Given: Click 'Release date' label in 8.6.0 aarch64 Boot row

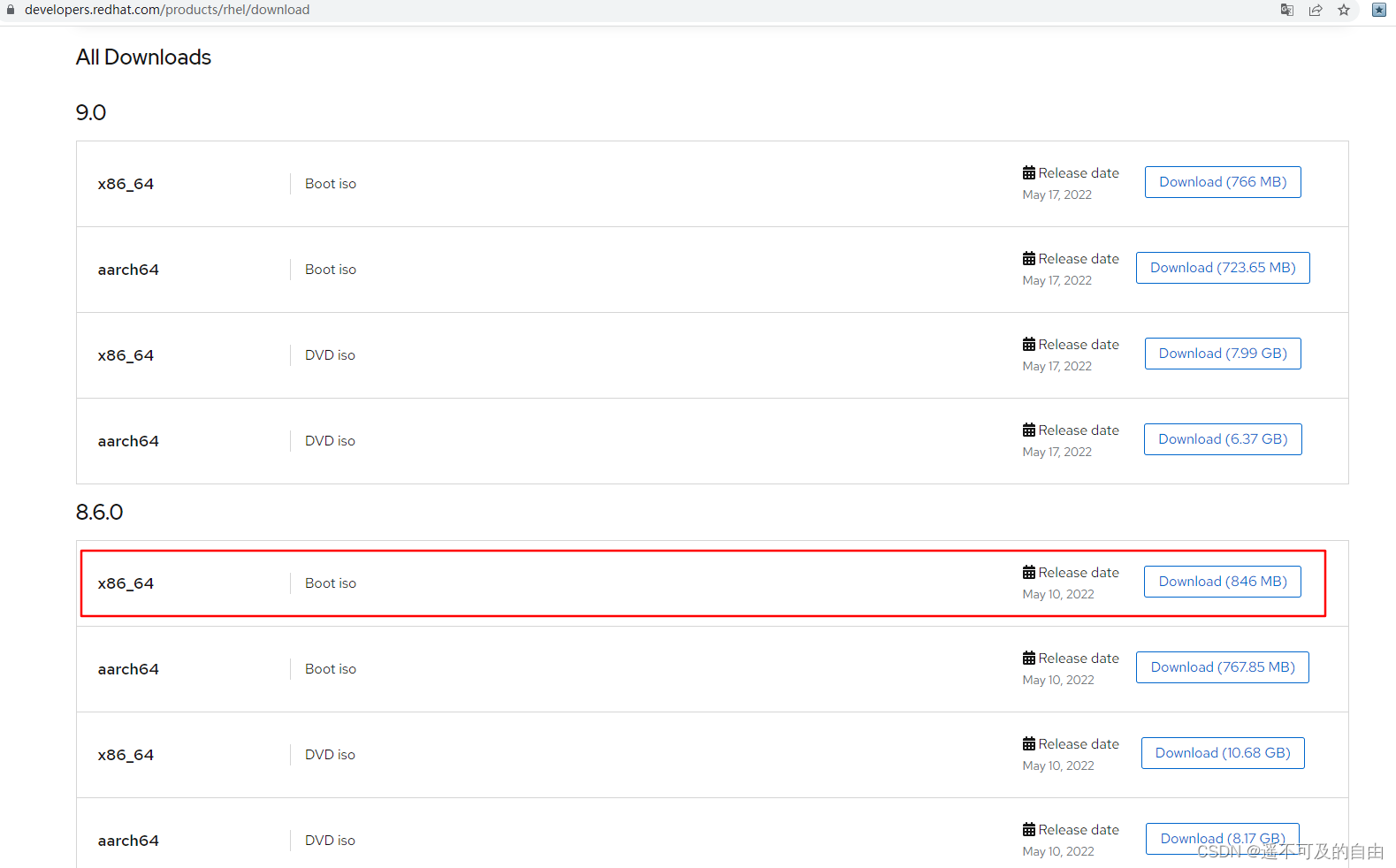Looking at the screenshot, I should tap(1079, 659).
